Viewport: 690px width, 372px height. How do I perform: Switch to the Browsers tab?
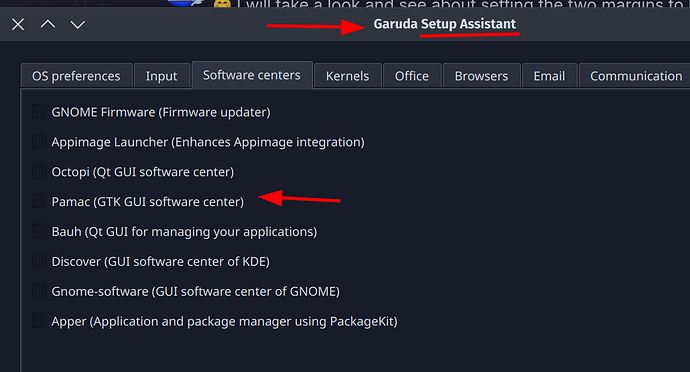click(481, 76)
